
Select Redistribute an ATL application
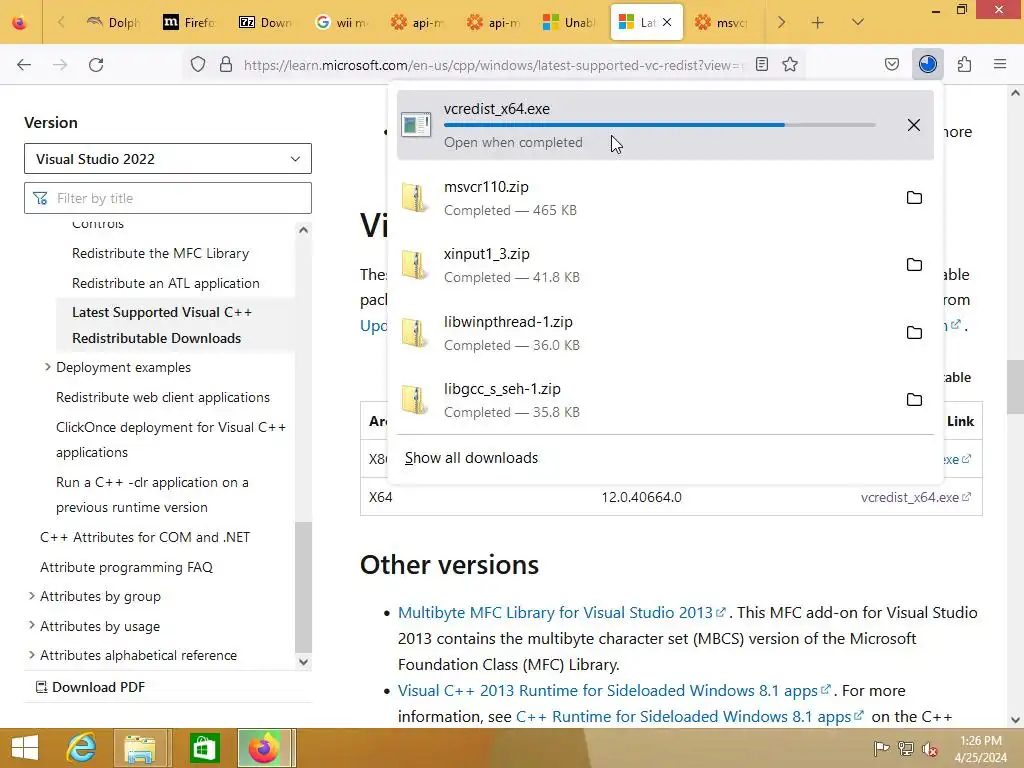point(166,283)
